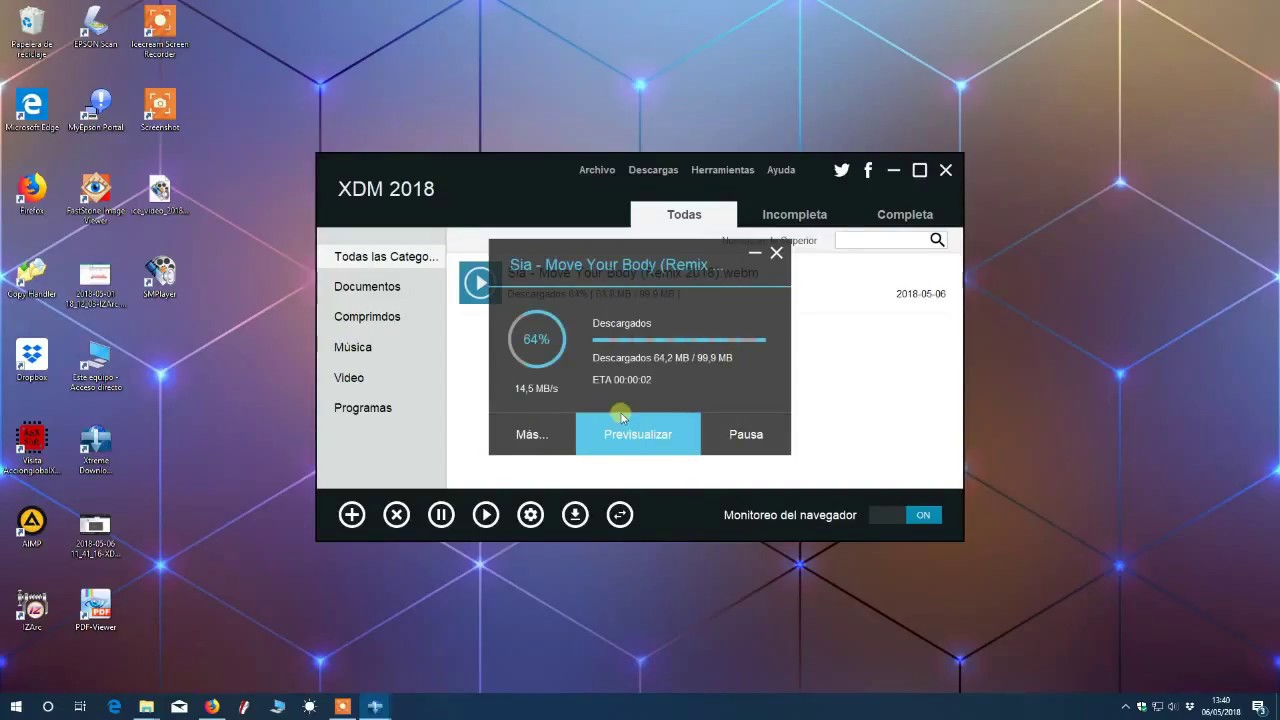Click the media converter swap arrows icon

coord(620,515)
